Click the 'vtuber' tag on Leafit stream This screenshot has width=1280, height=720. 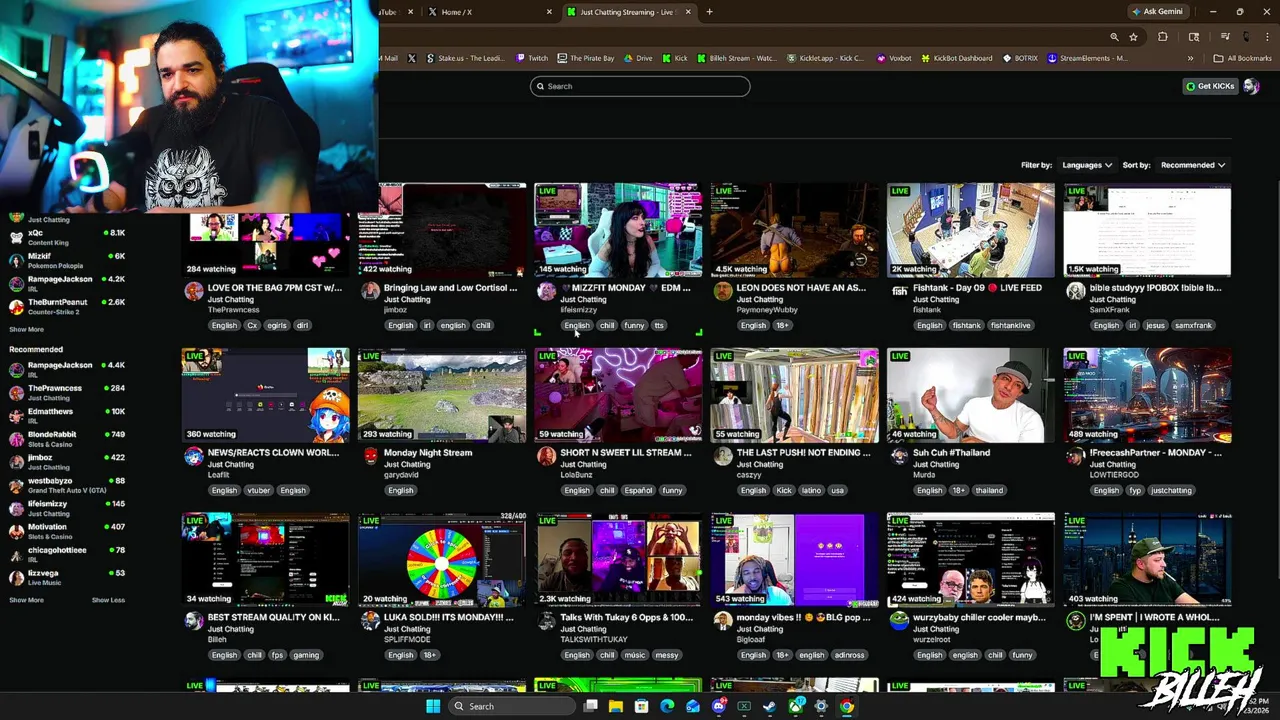pyautogui.click(x=259, y=490)
